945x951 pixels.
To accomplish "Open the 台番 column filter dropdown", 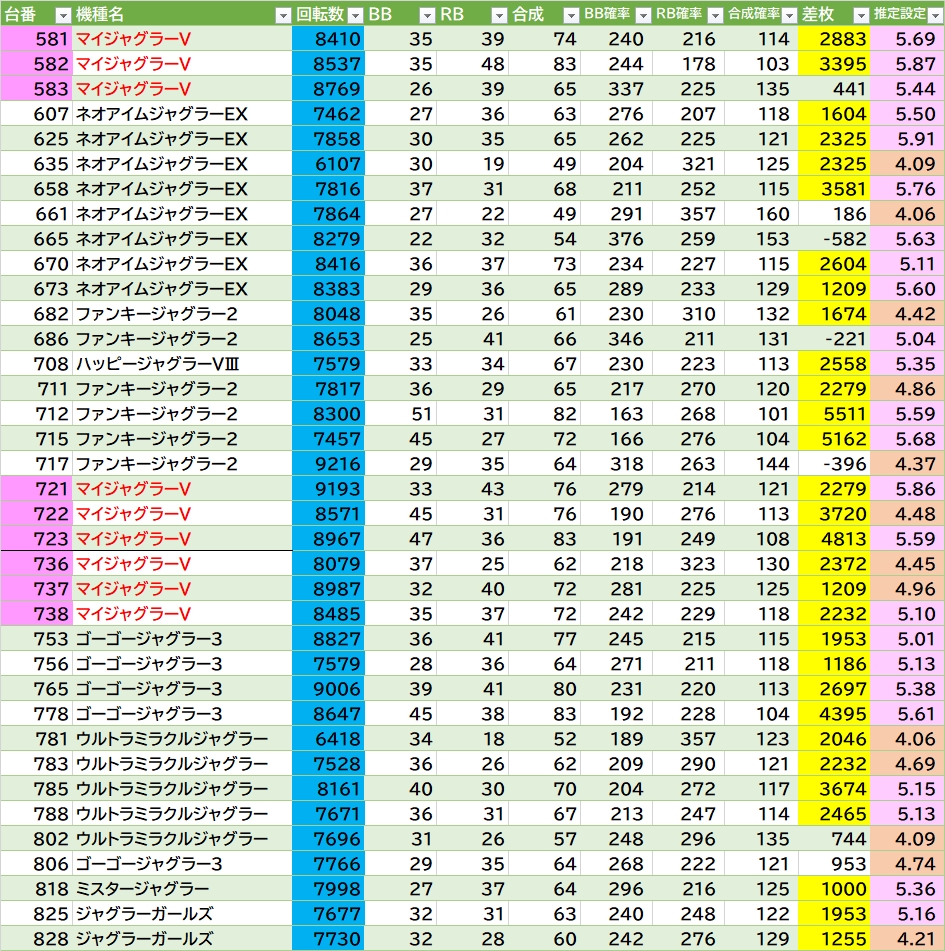I will [62, 15].
